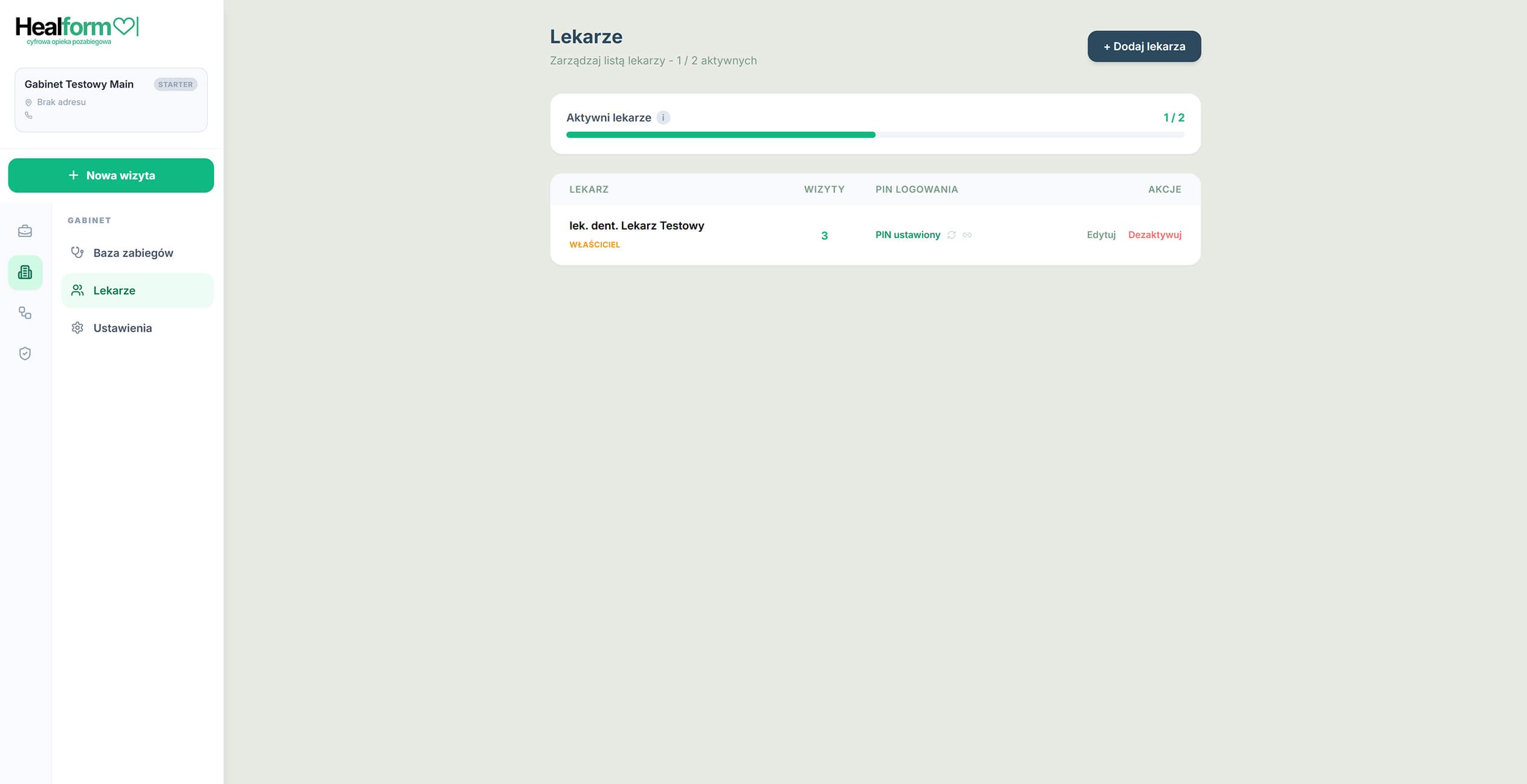The width and height of the screenshot is (1527, 784).
Task: Click the STARTER plan badge
Action: (175, 85)
